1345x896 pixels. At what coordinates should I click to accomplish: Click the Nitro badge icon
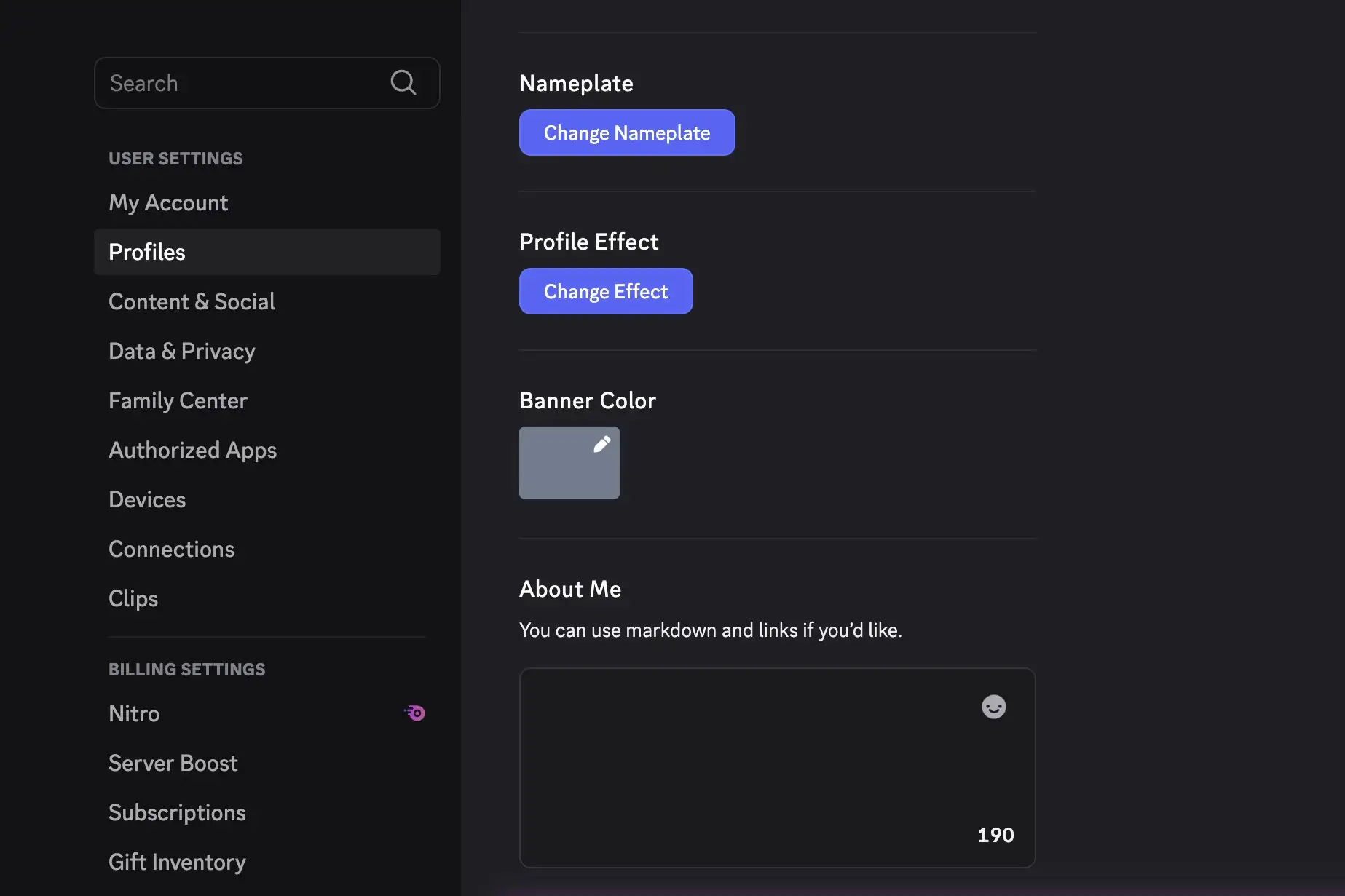(x=415, y=713)
